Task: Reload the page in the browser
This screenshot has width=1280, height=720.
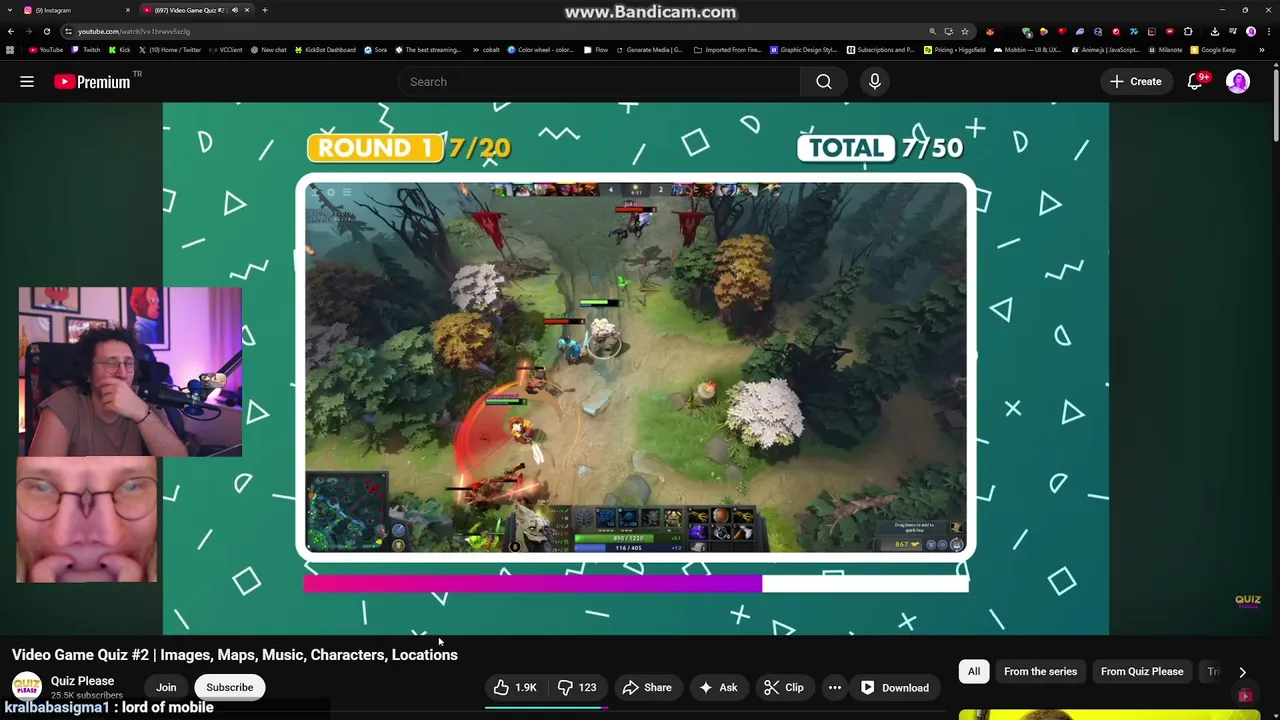Action: pos(46,31)
